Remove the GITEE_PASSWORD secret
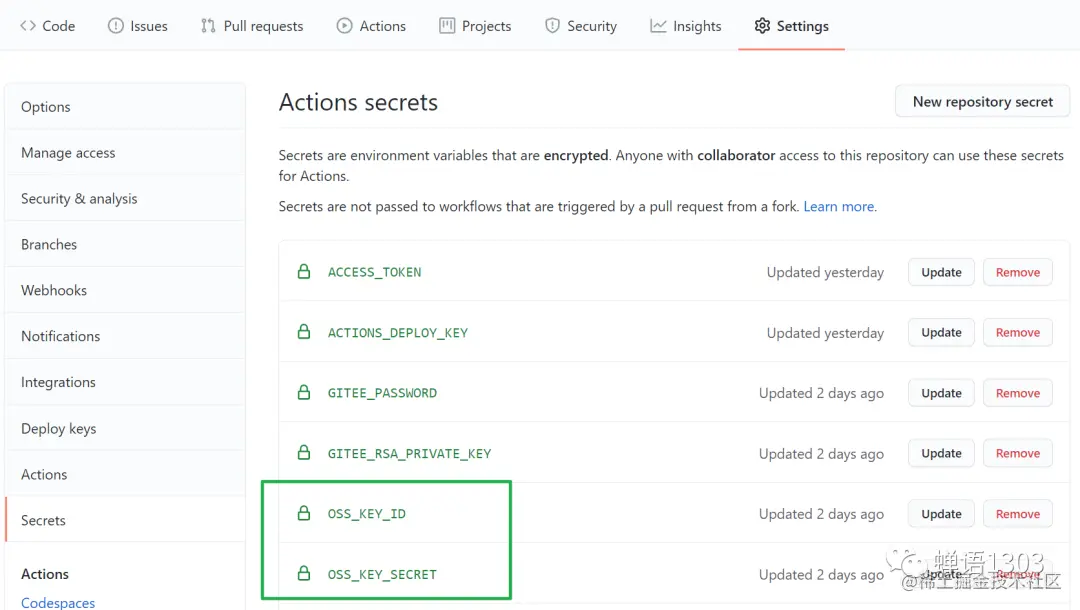Screen dimensions: 1080x610 click(x=1017, y=393)
